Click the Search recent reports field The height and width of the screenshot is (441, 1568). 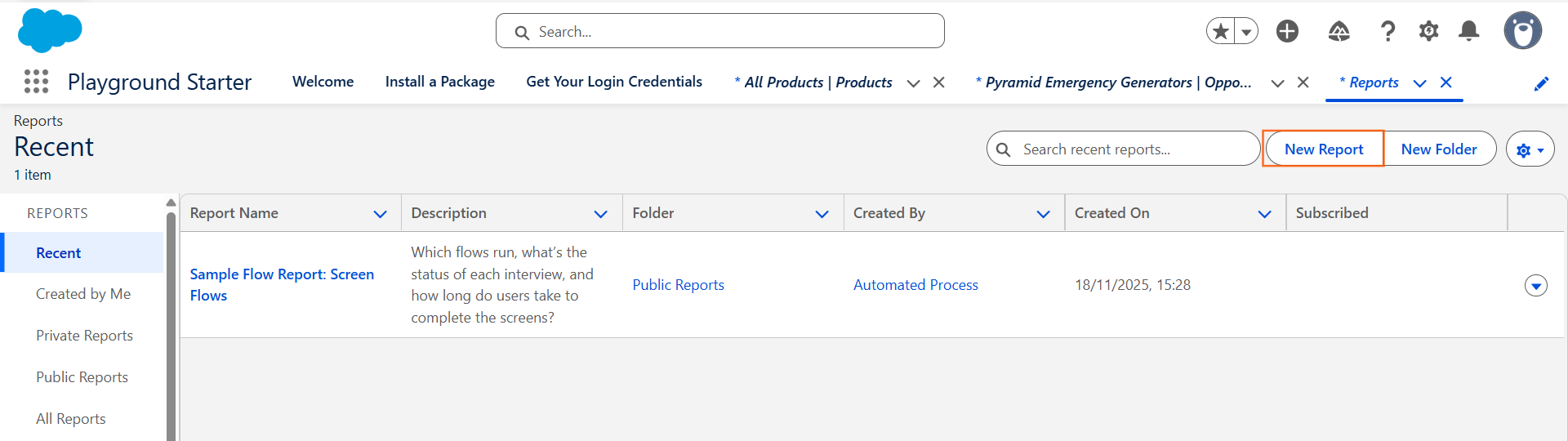(x=1124, y=149)
